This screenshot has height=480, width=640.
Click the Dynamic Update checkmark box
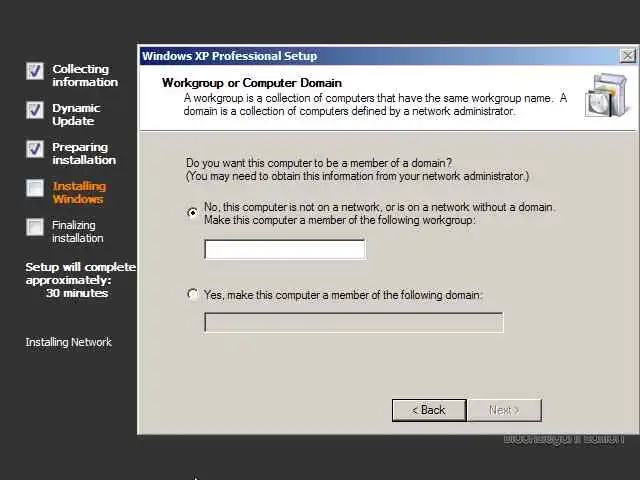click(x=35, y=110)
